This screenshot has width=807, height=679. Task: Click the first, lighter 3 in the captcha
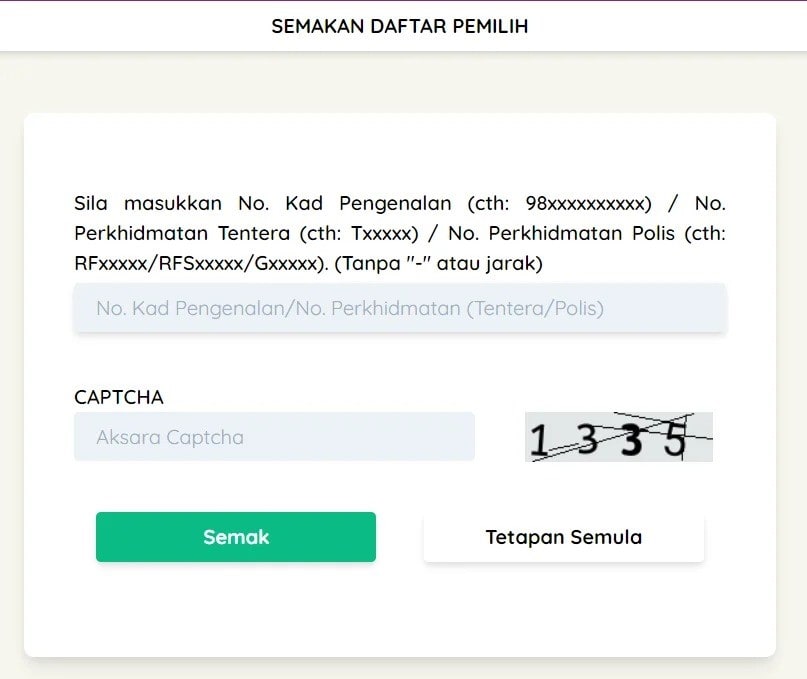(x=587, y=439)
